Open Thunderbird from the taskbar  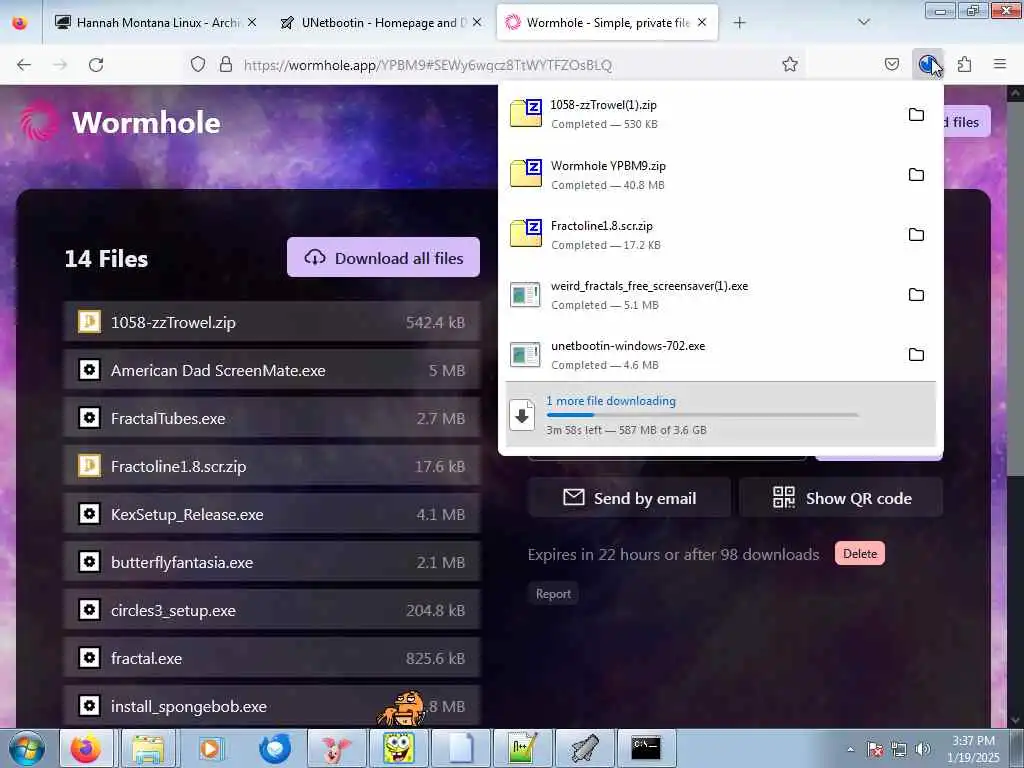click(274, 748)
